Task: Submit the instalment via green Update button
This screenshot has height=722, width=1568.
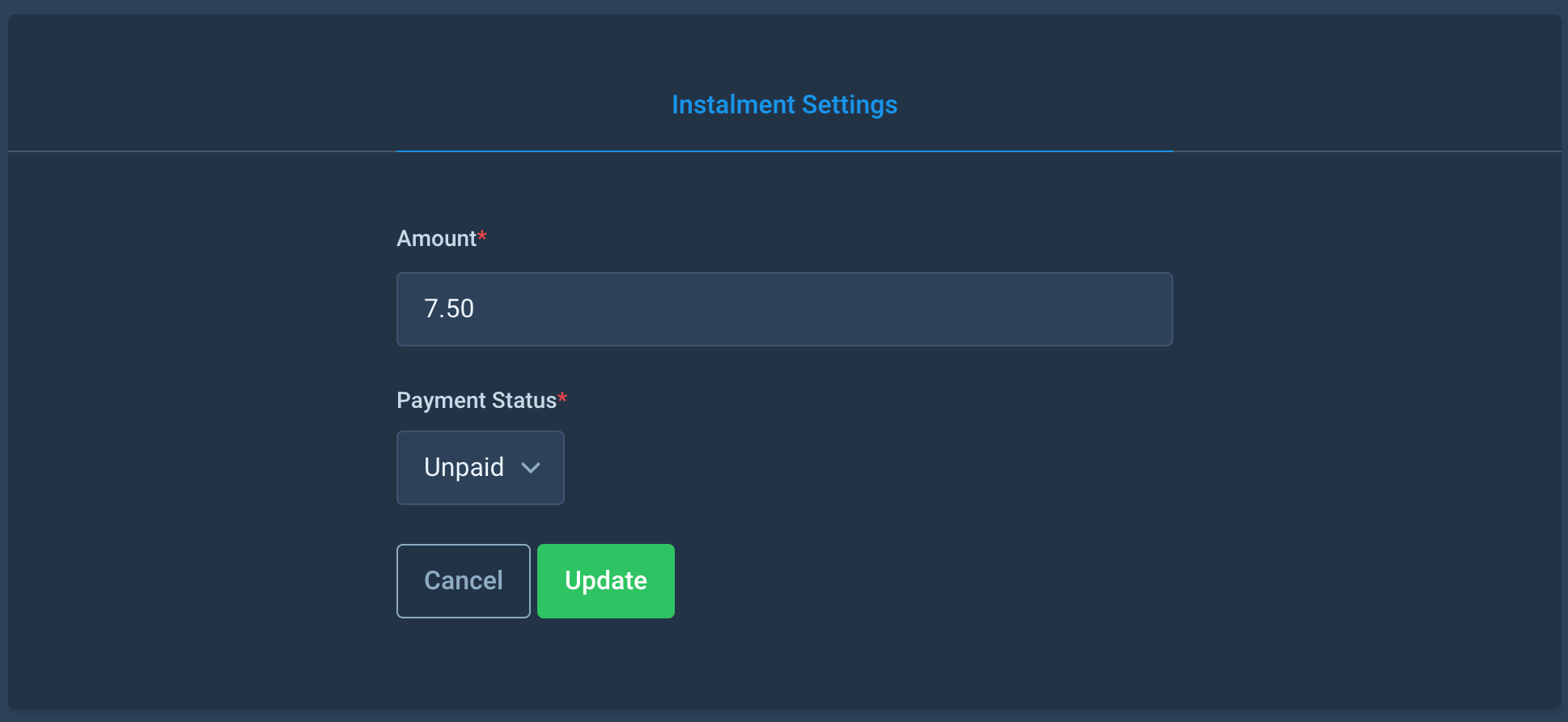Action: click(x=606, y=581)
